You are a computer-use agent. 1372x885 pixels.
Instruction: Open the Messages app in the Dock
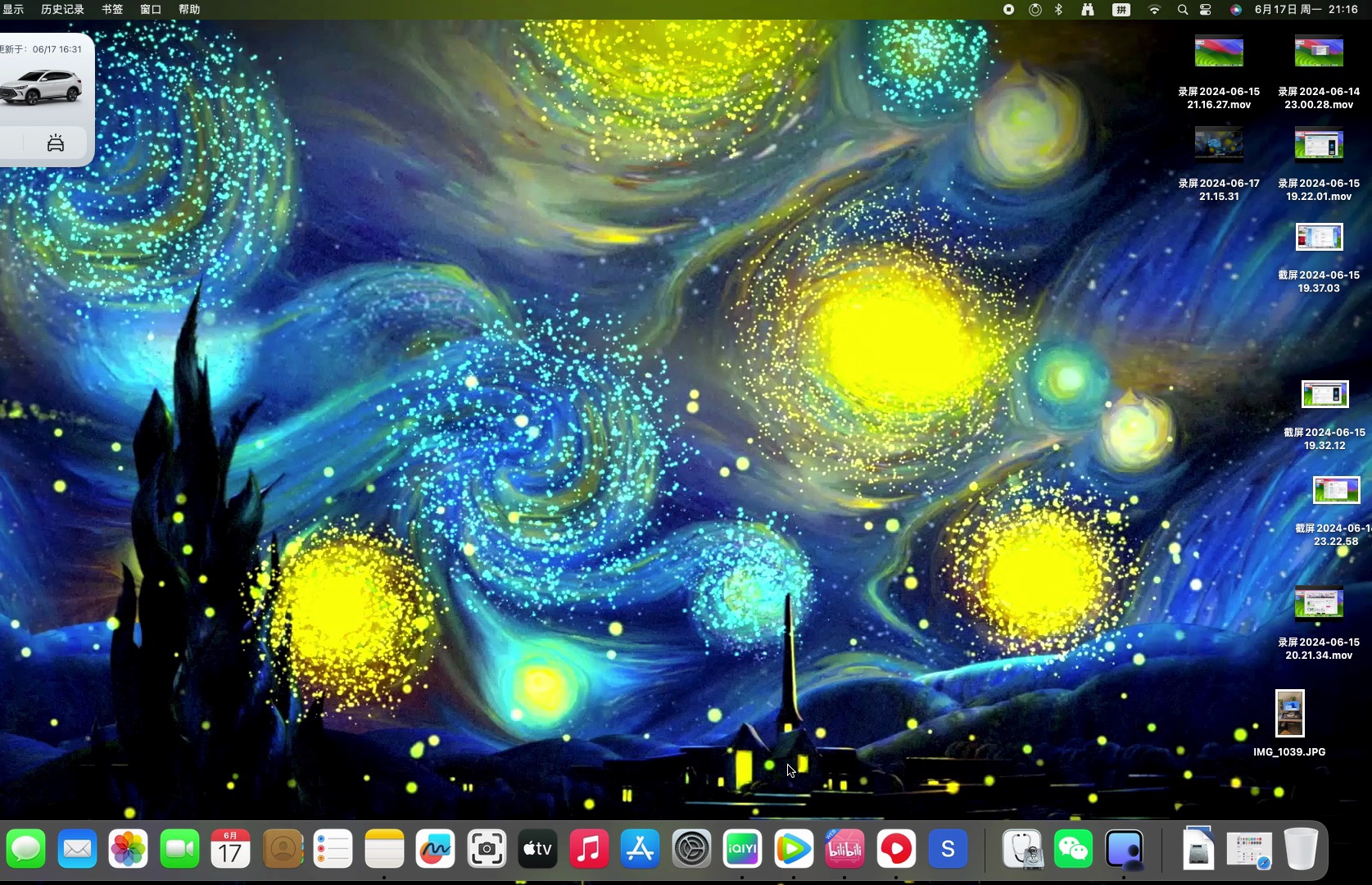[x=26, y=849]
